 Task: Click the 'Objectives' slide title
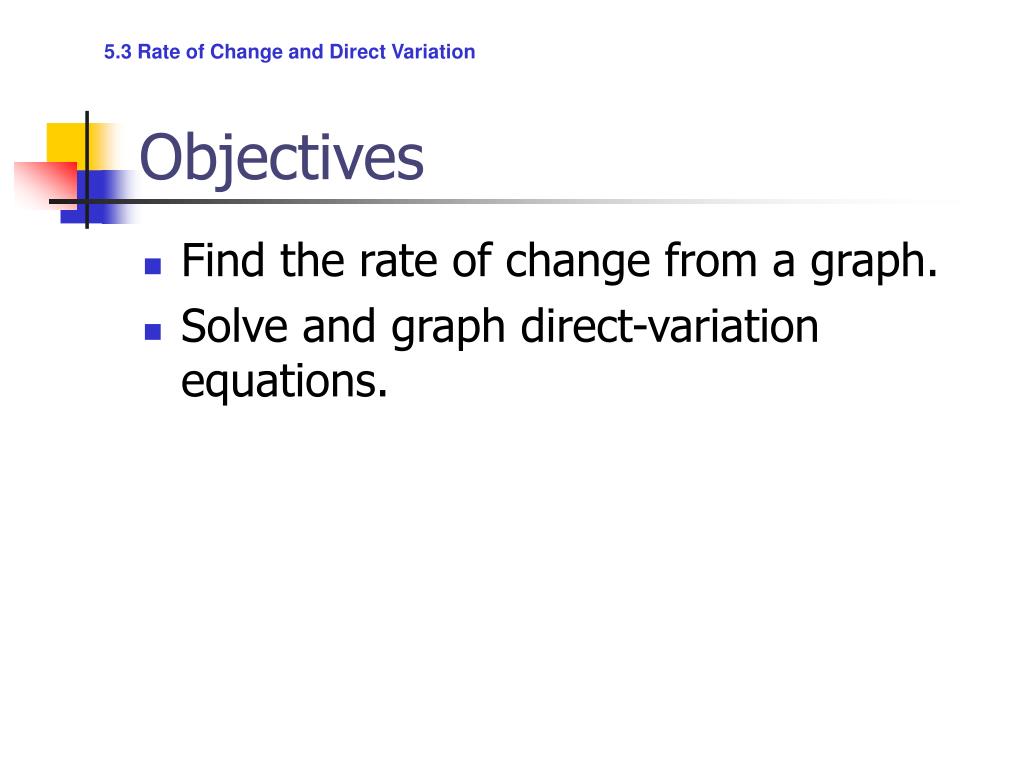pos(281,157)
